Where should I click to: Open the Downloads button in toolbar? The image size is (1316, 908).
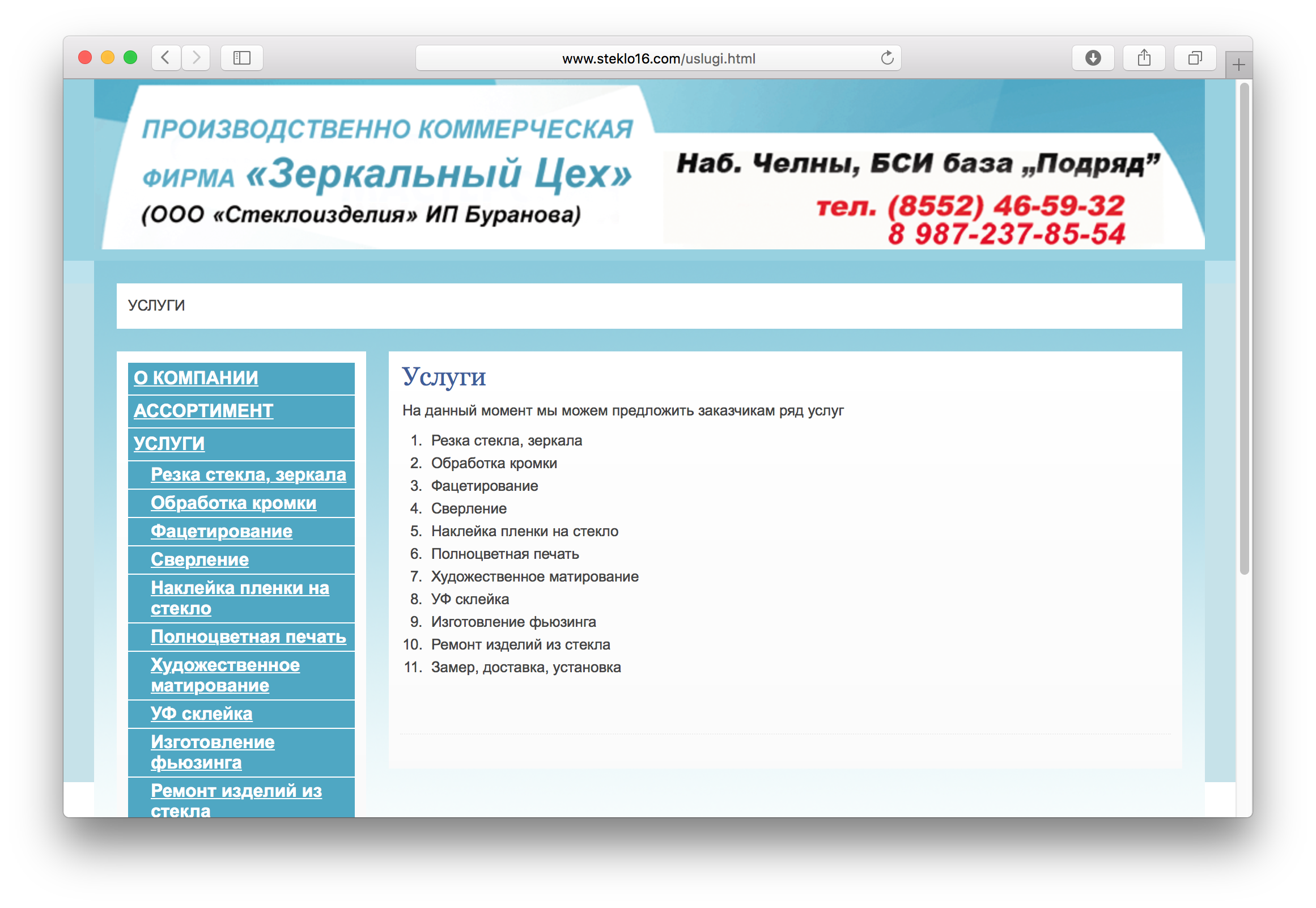click(x=1093, y=57)
